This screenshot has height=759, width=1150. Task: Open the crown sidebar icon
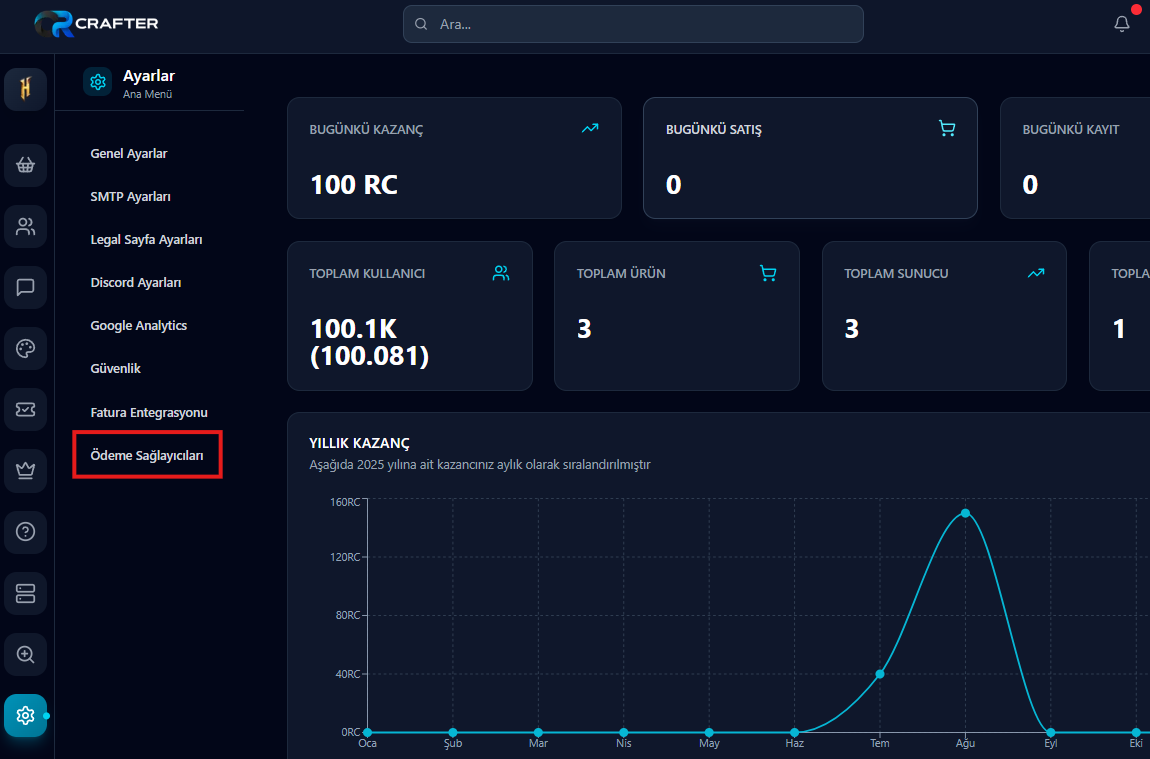point(26,470)
